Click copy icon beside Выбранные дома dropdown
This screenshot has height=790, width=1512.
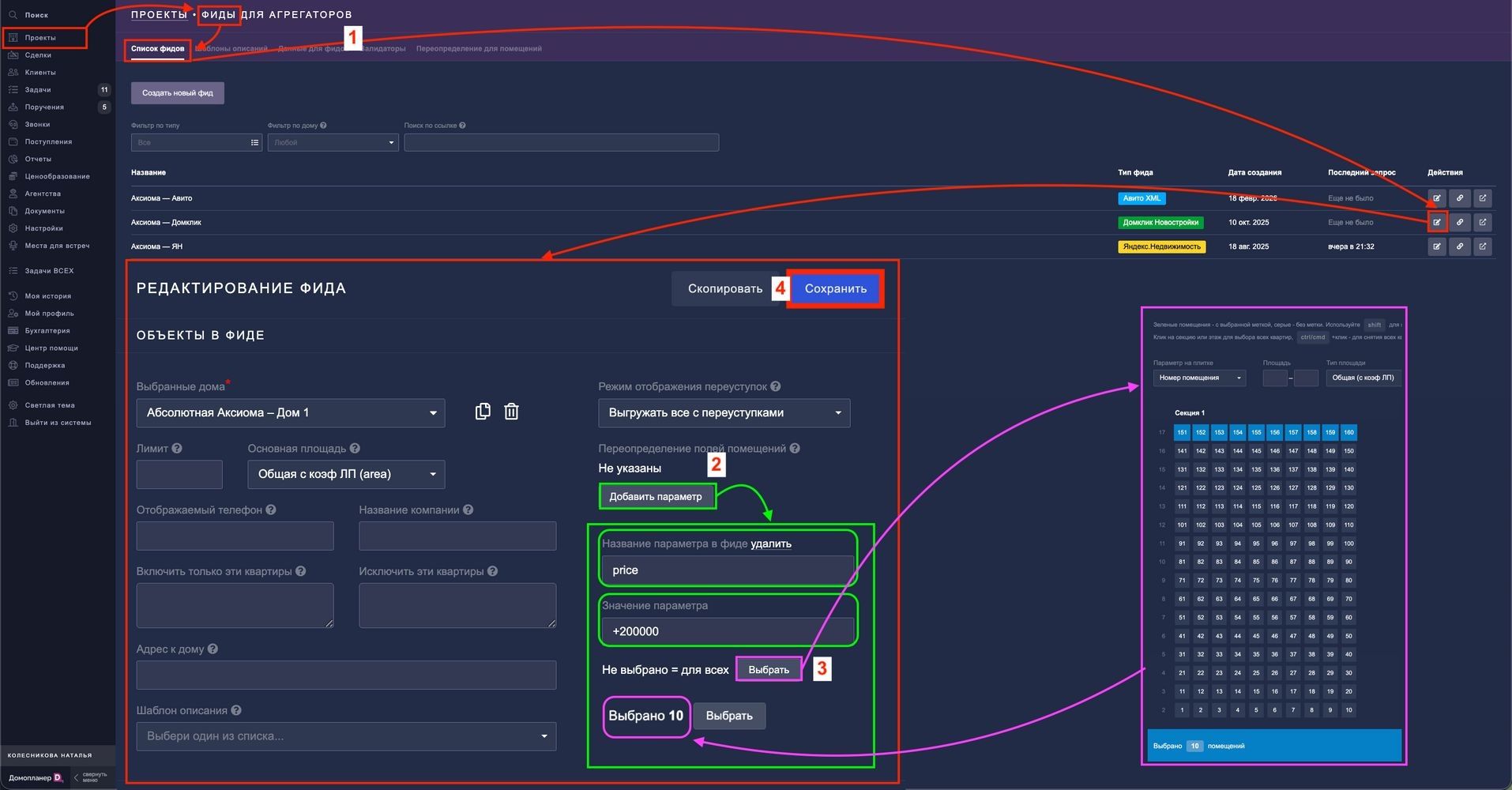(483, 412)
